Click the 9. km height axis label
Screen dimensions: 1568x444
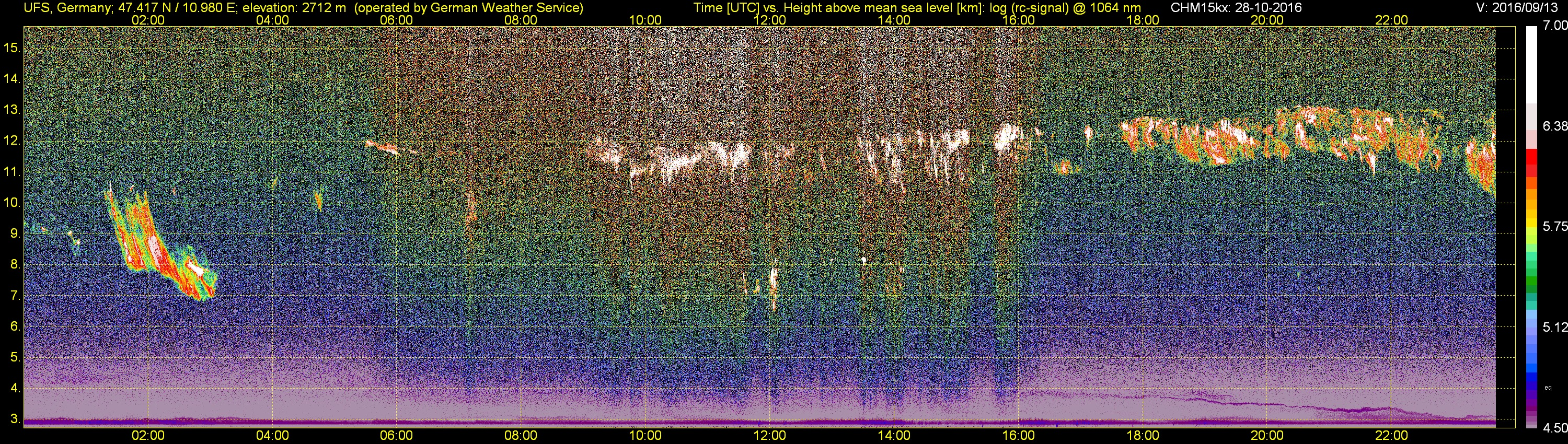(15, 233)
